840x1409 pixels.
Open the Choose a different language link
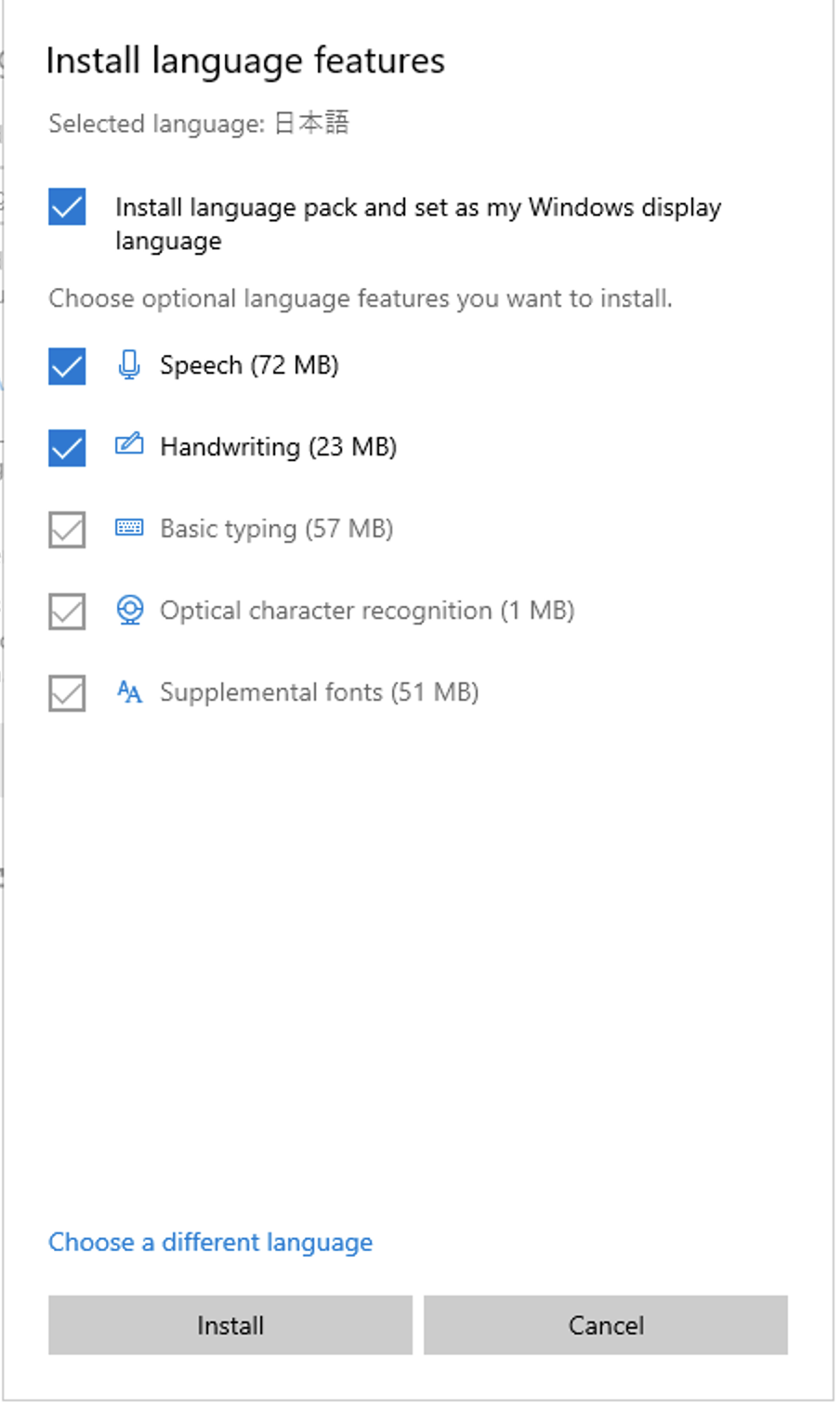211,1243
